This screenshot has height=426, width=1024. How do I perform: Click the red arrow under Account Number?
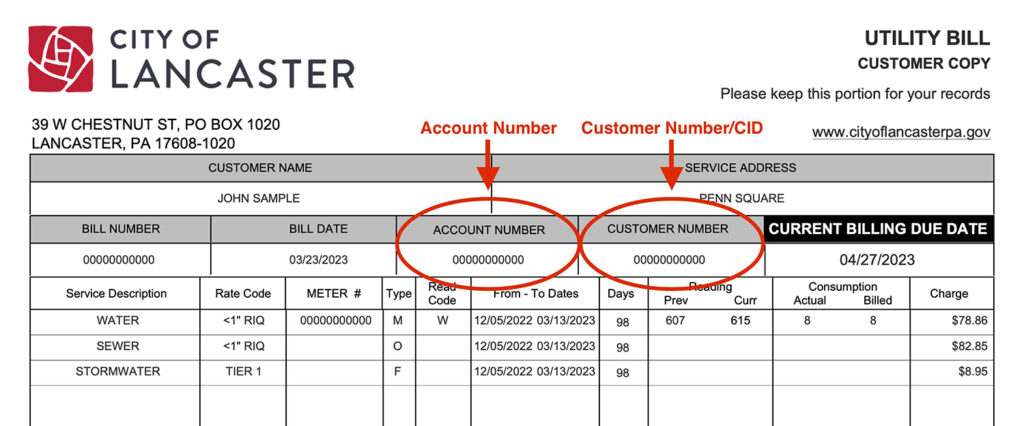tap(487, 165)
